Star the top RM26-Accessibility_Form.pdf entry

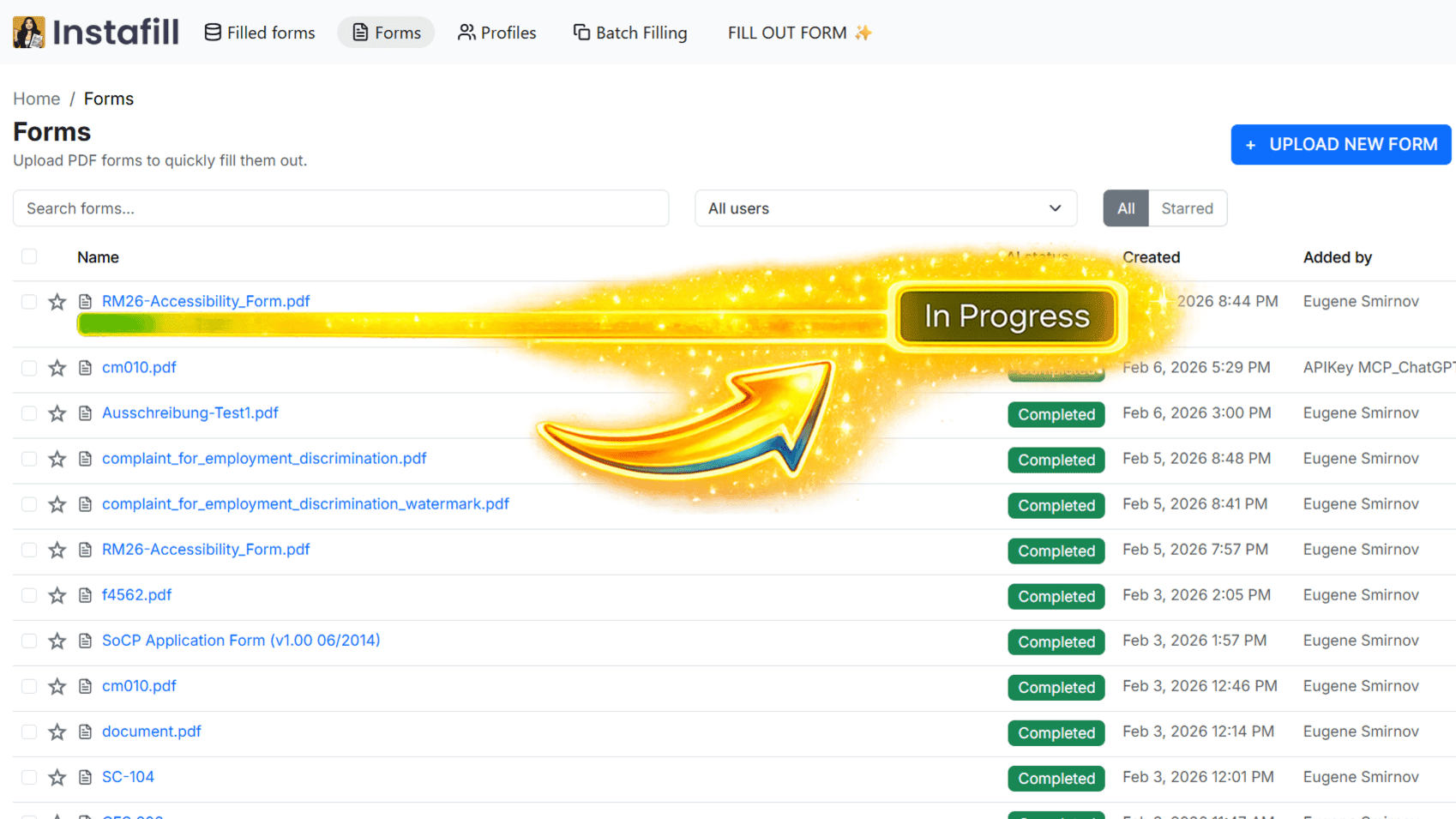pyautogui.click(x=57, y=302)
